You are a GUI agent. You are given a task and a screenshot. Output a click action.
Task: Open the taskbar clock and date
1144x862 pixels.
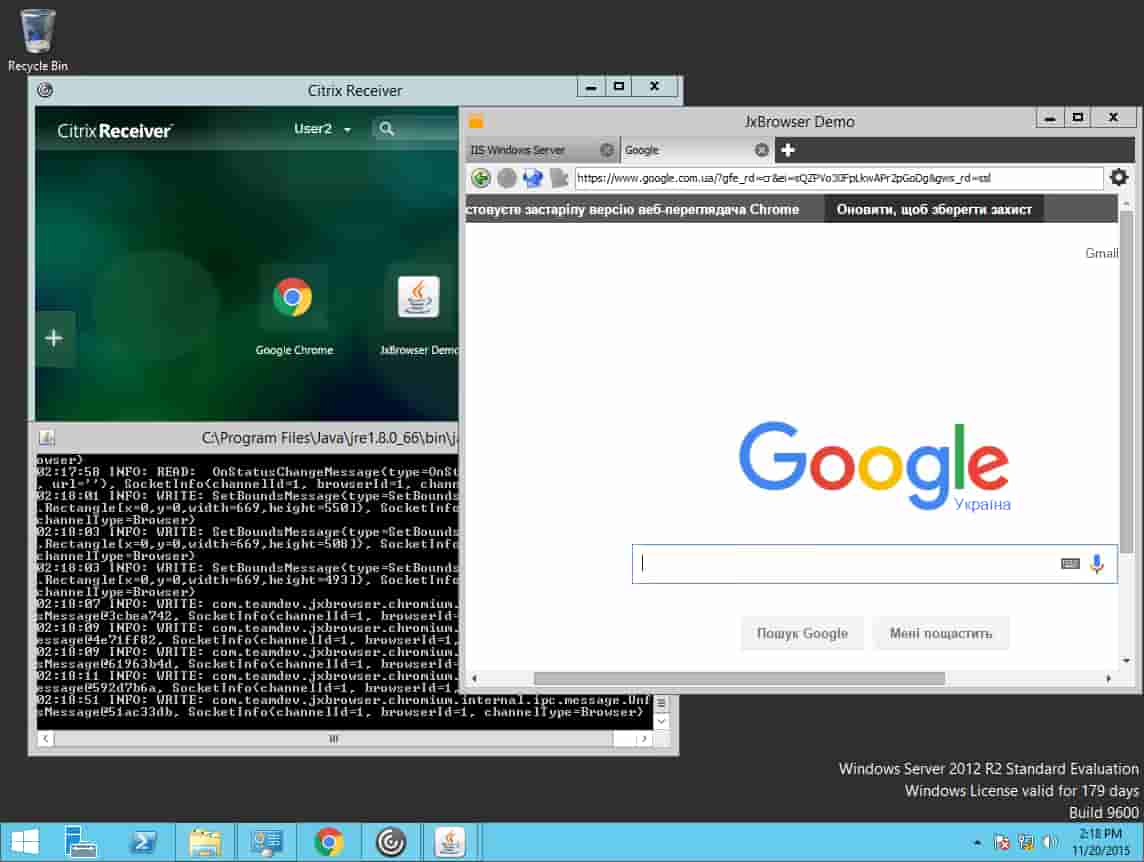1100,842
